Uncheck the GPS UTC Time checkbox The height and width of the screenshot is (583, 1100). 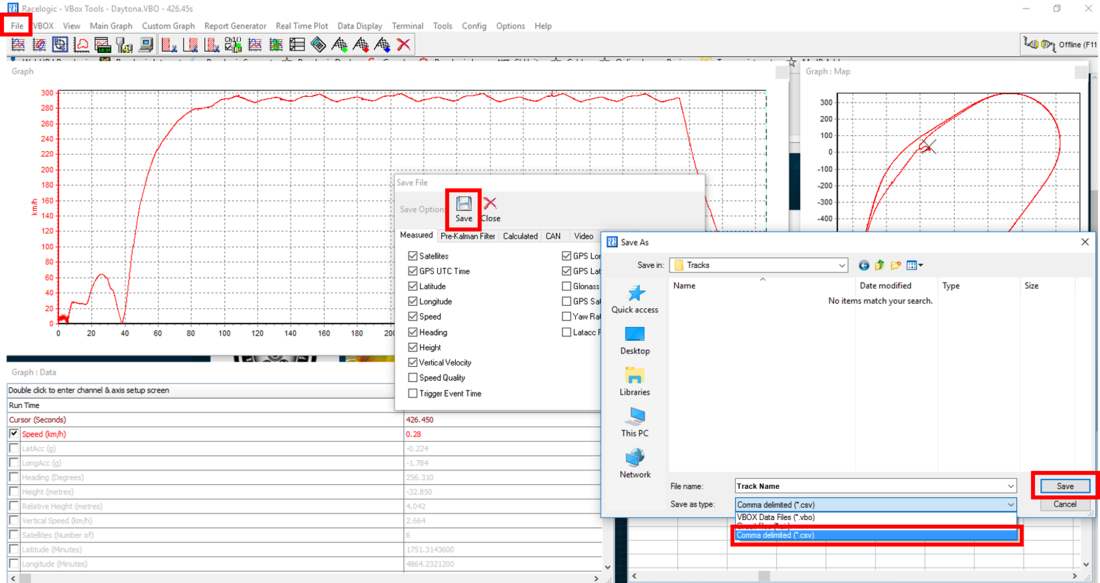[x=412, y=271]
